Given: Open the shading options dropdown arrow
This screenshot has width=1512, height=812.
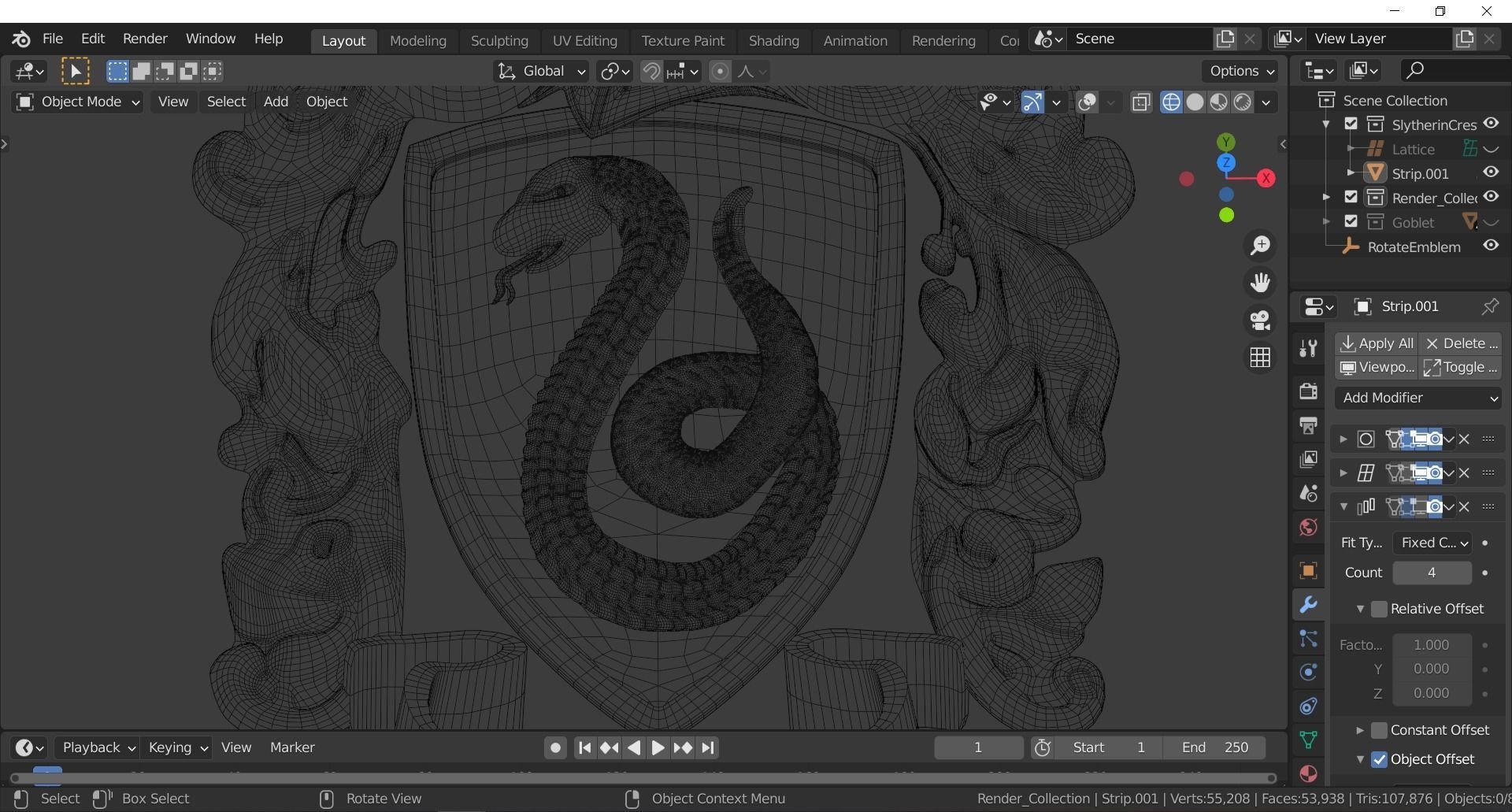Looking at the screenshot, I should coord(1266,102).
